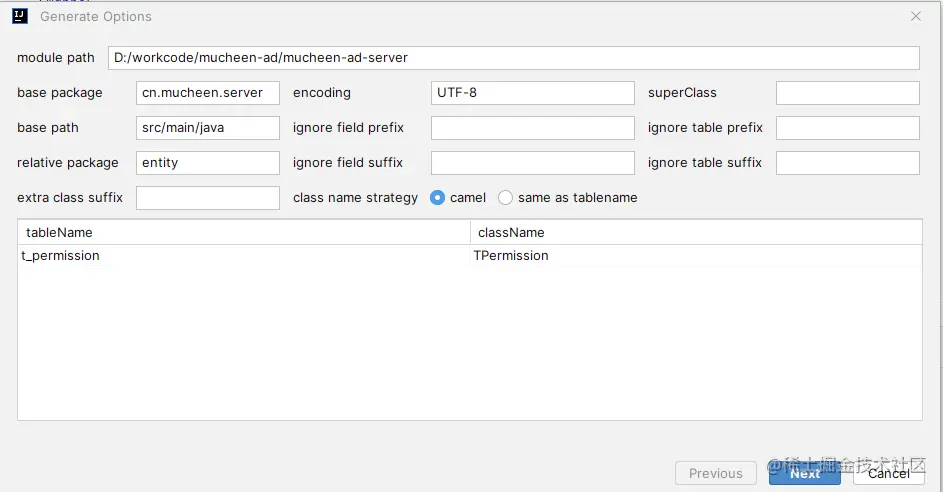Click the superClass input field

(x=847, y=93)
